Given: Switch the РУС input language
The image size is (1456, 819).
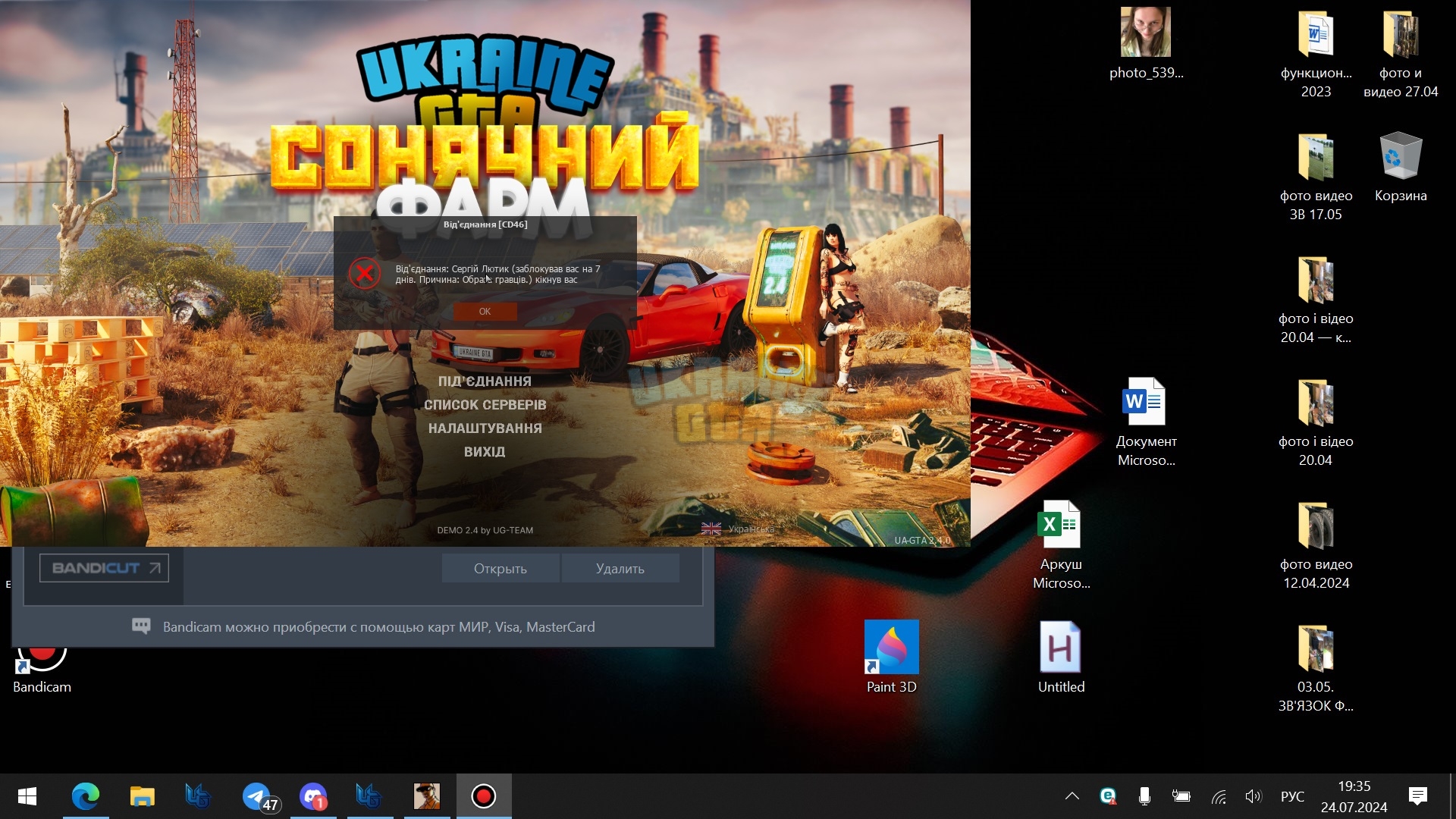Looking at the screenshot, I should tap(1292, 796).
